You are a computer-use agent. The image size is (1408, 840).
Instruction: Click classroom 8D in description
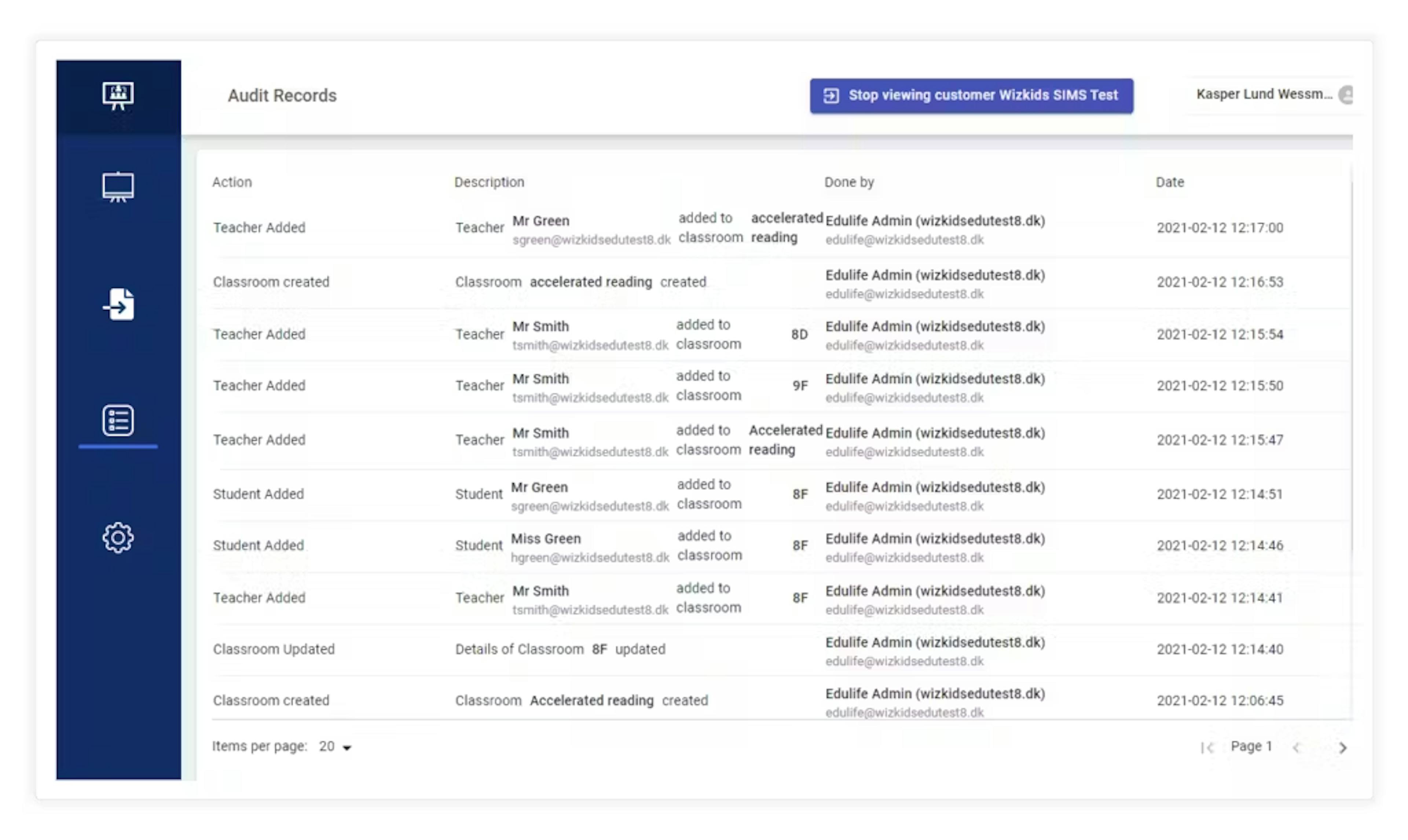(x=799, y=335)
